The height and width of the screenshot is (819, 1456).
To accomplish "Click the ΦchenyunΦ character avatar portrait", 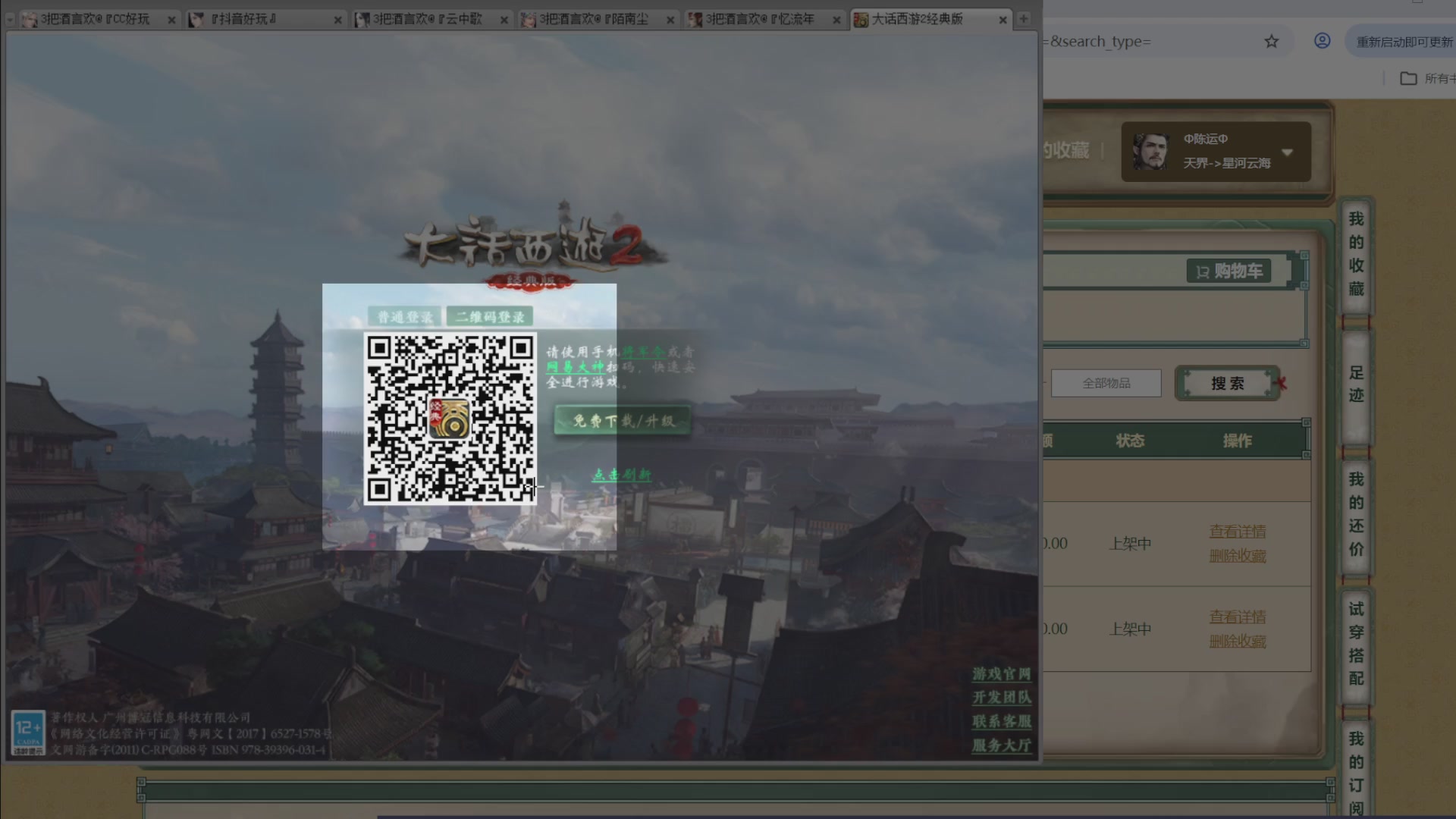I will [1150, 151].
